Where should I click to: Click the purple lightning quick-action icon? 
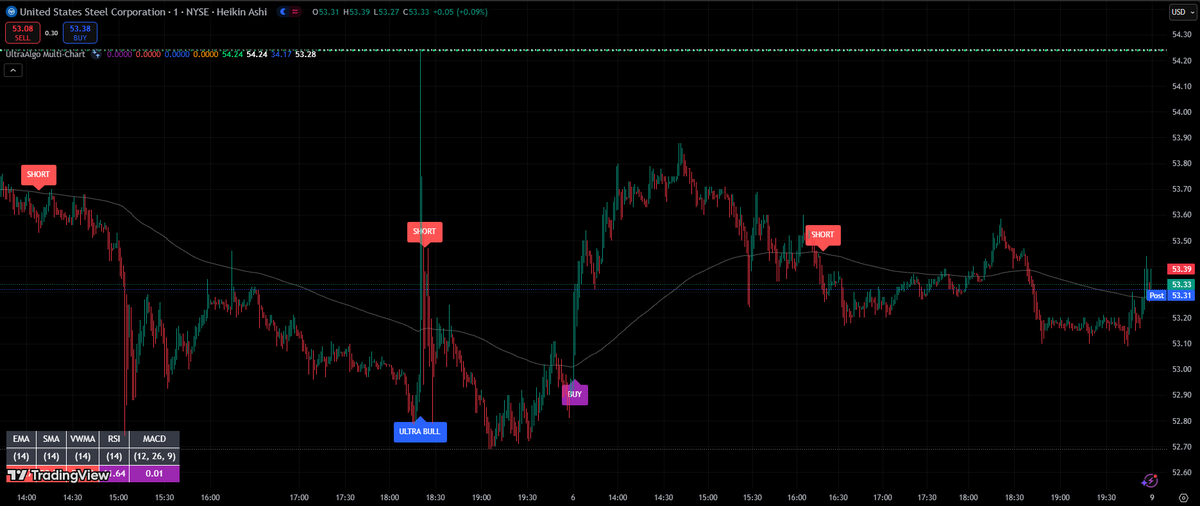click(1150, 481)
